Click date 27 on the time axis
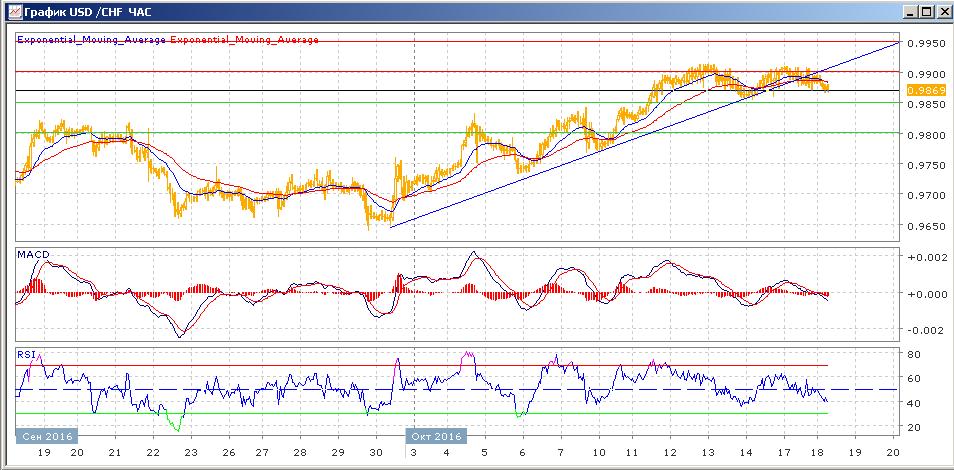 (262, 453)
